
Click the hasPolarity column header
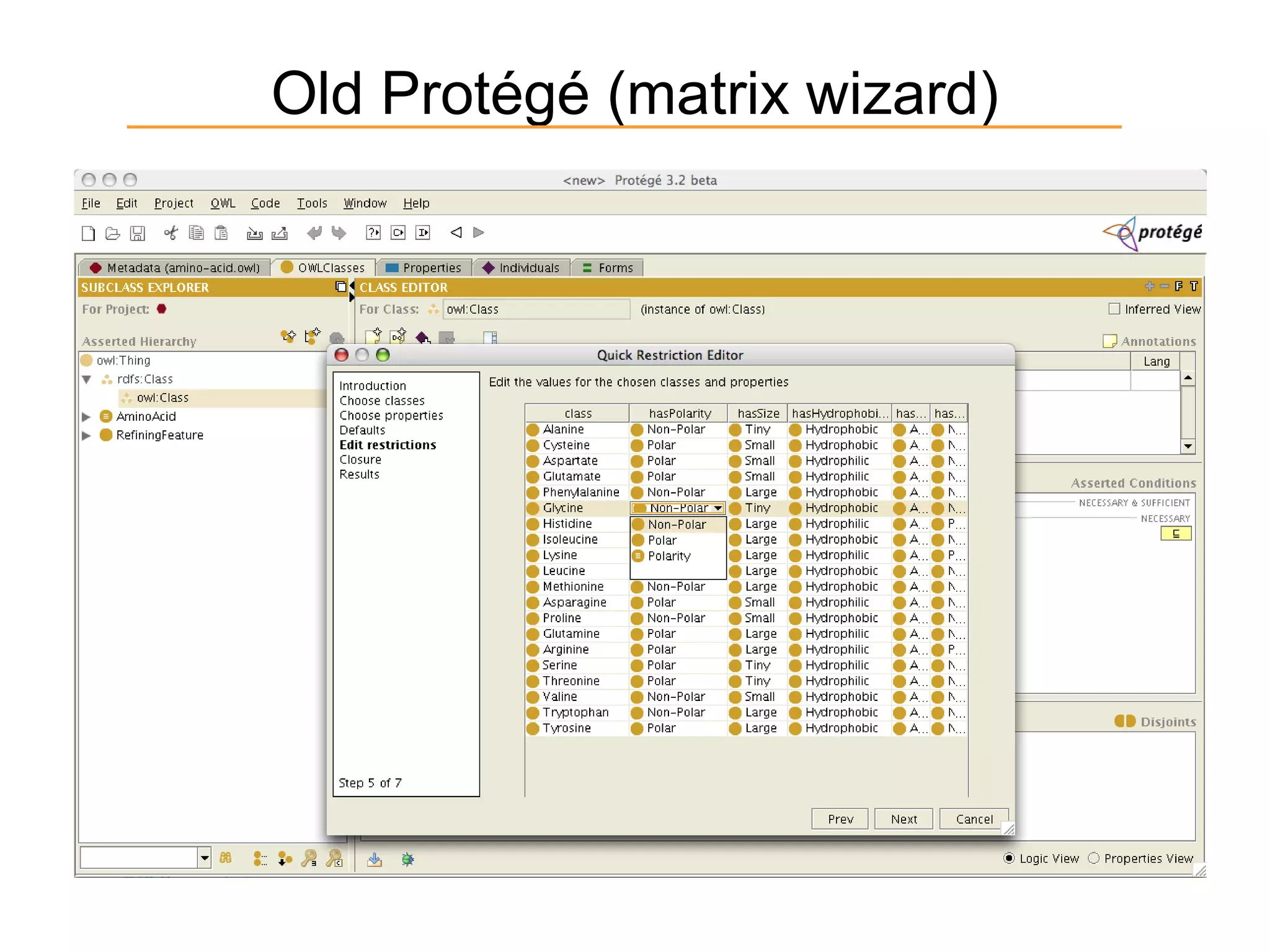tap(679, 413)
